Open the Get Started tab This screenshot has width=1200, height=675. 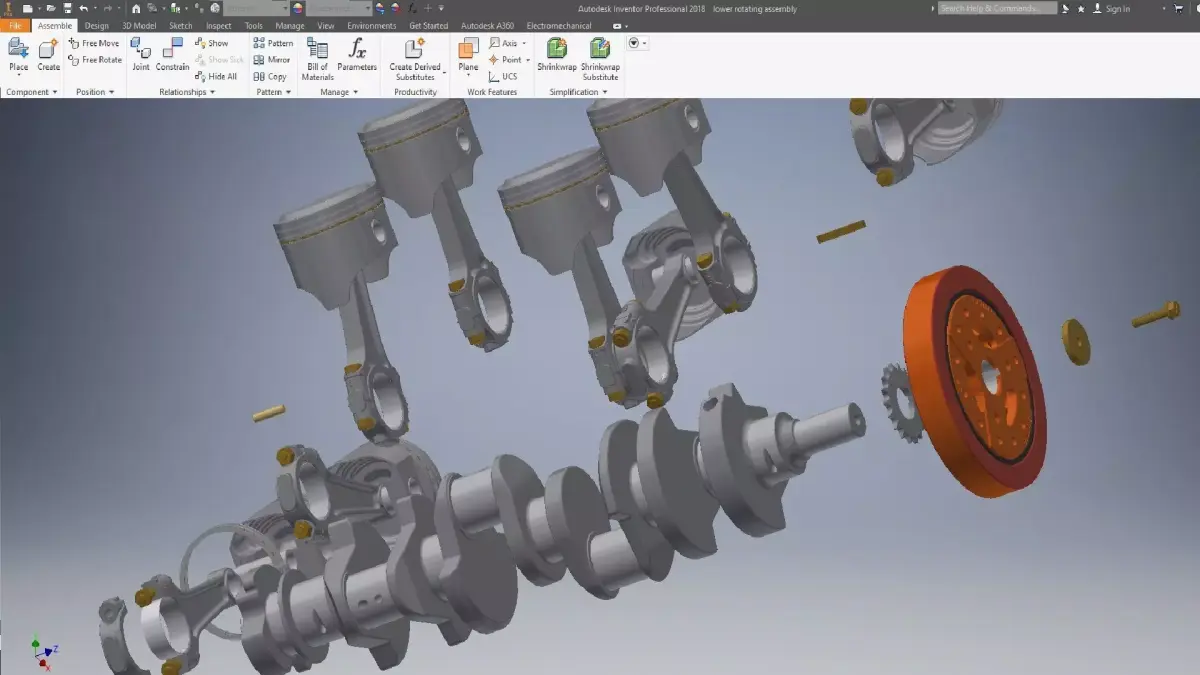tap(429, 25)
